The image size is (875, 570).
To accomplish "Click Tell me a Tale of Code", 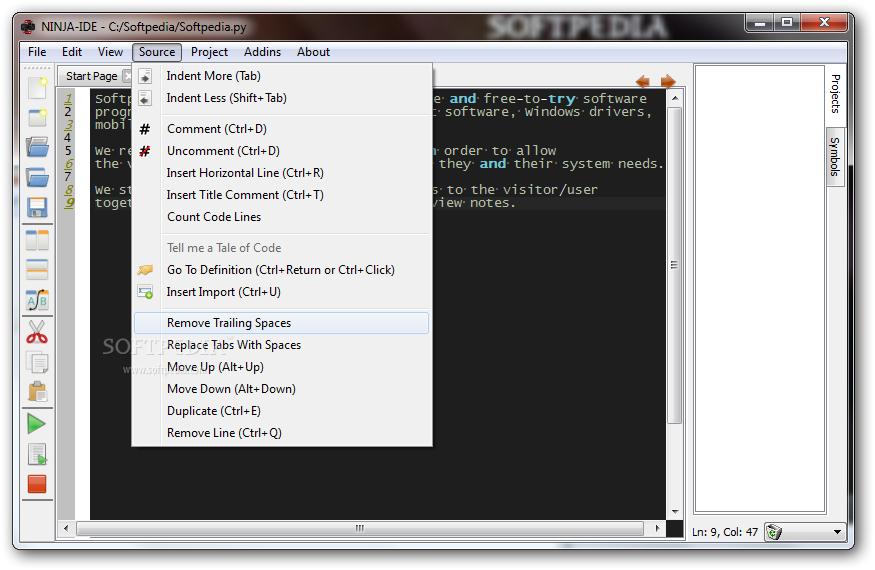I will click(x=282, y=248).
